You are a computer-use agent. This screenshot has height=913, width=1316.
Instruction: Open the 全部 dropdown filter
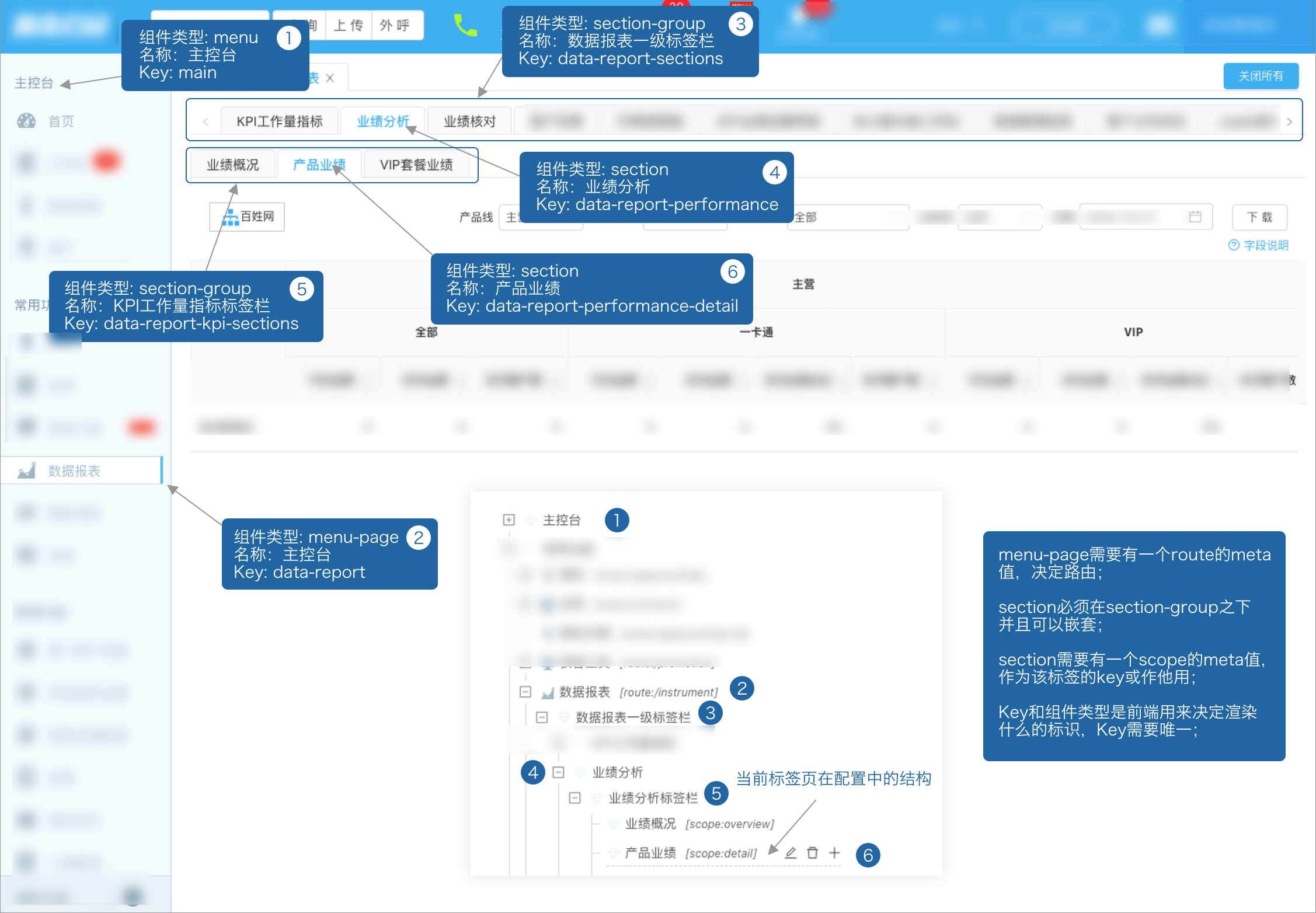point(848,217)
